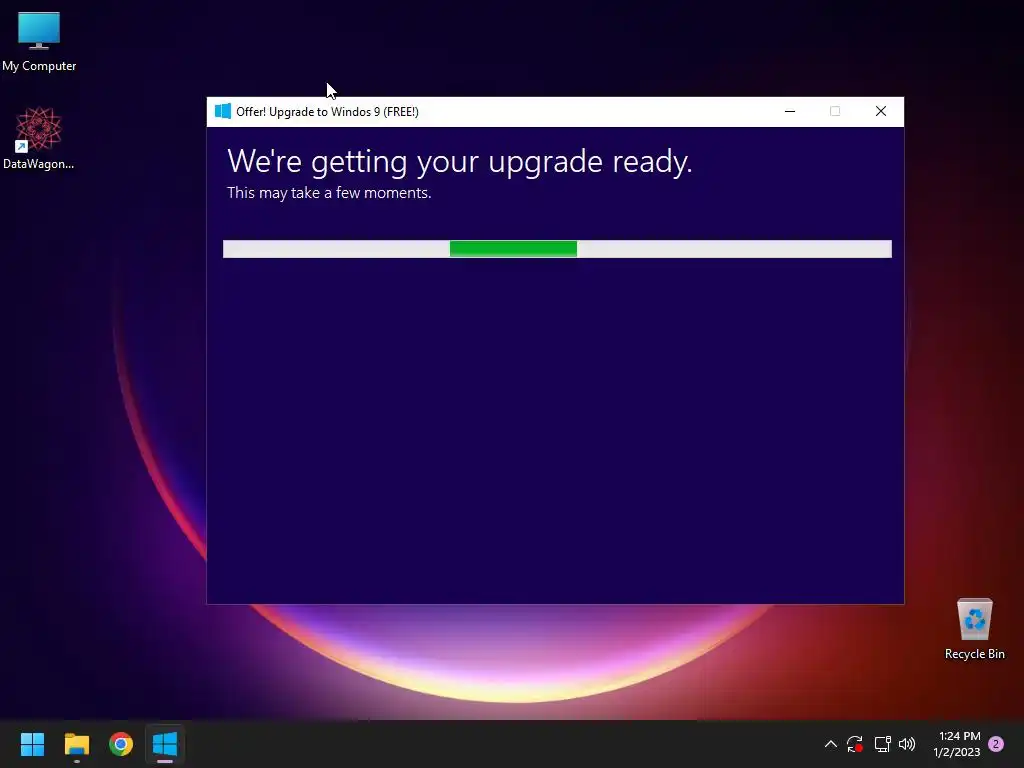This screenshot has height=768, width=1024.
Task: Select the Recycle Bin desktop icon
Action: click(x=974, y=629)
